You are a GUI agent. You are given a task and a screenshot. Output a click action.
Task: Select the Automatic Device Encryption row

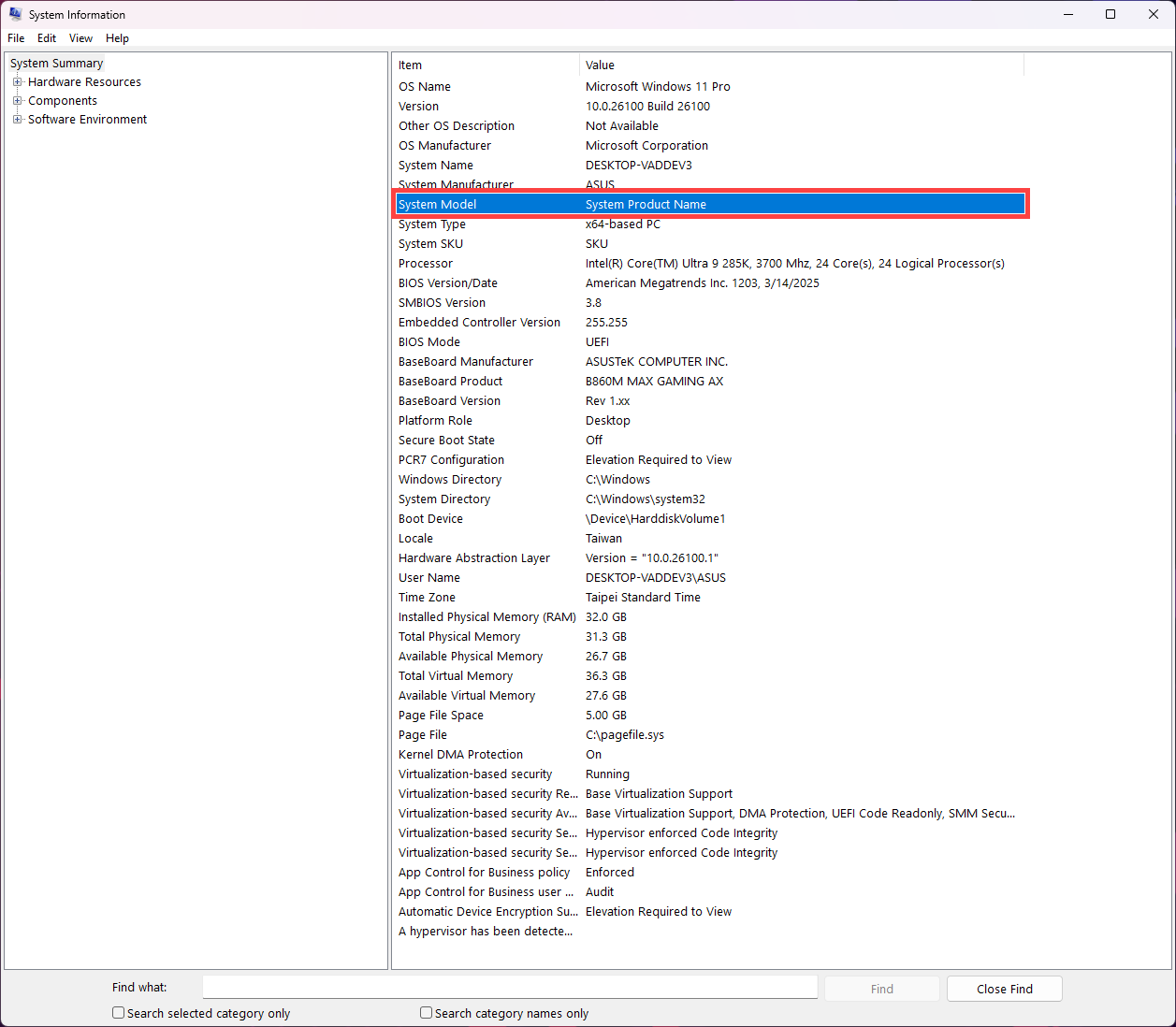[709, 912]
